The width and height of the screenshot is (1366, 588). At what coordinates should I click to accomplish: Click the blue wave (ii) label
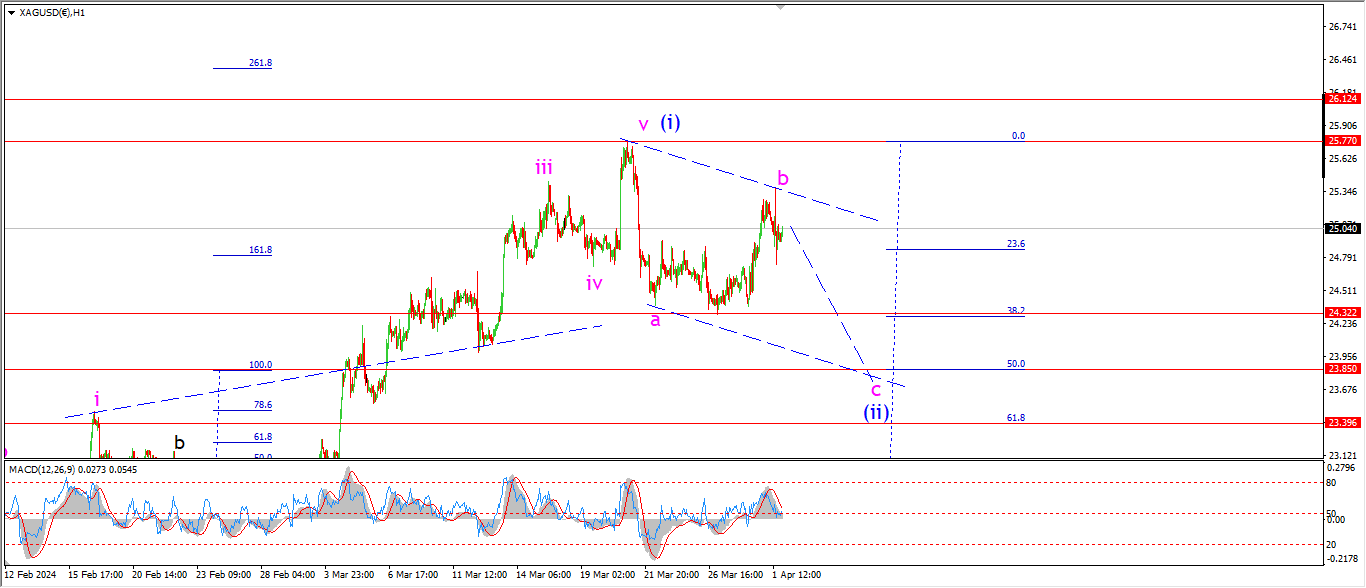[x=876, y=412]
